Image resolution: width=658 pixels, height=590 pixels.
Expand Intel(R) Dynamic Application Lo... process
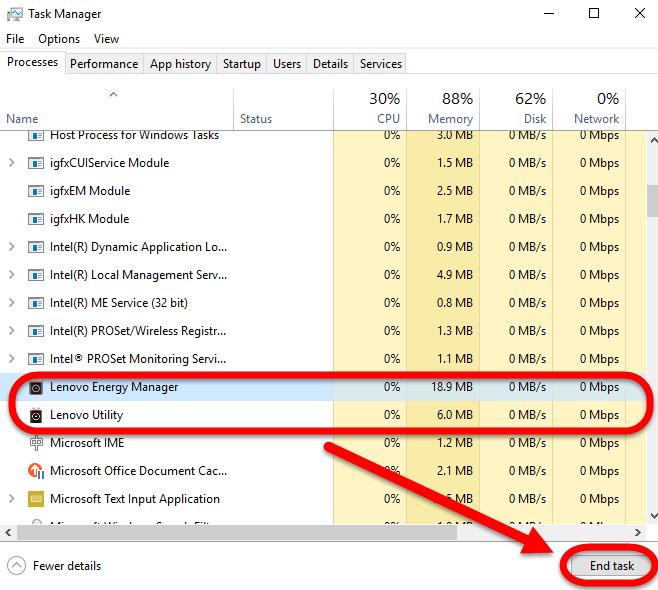(x=12, y=247)
